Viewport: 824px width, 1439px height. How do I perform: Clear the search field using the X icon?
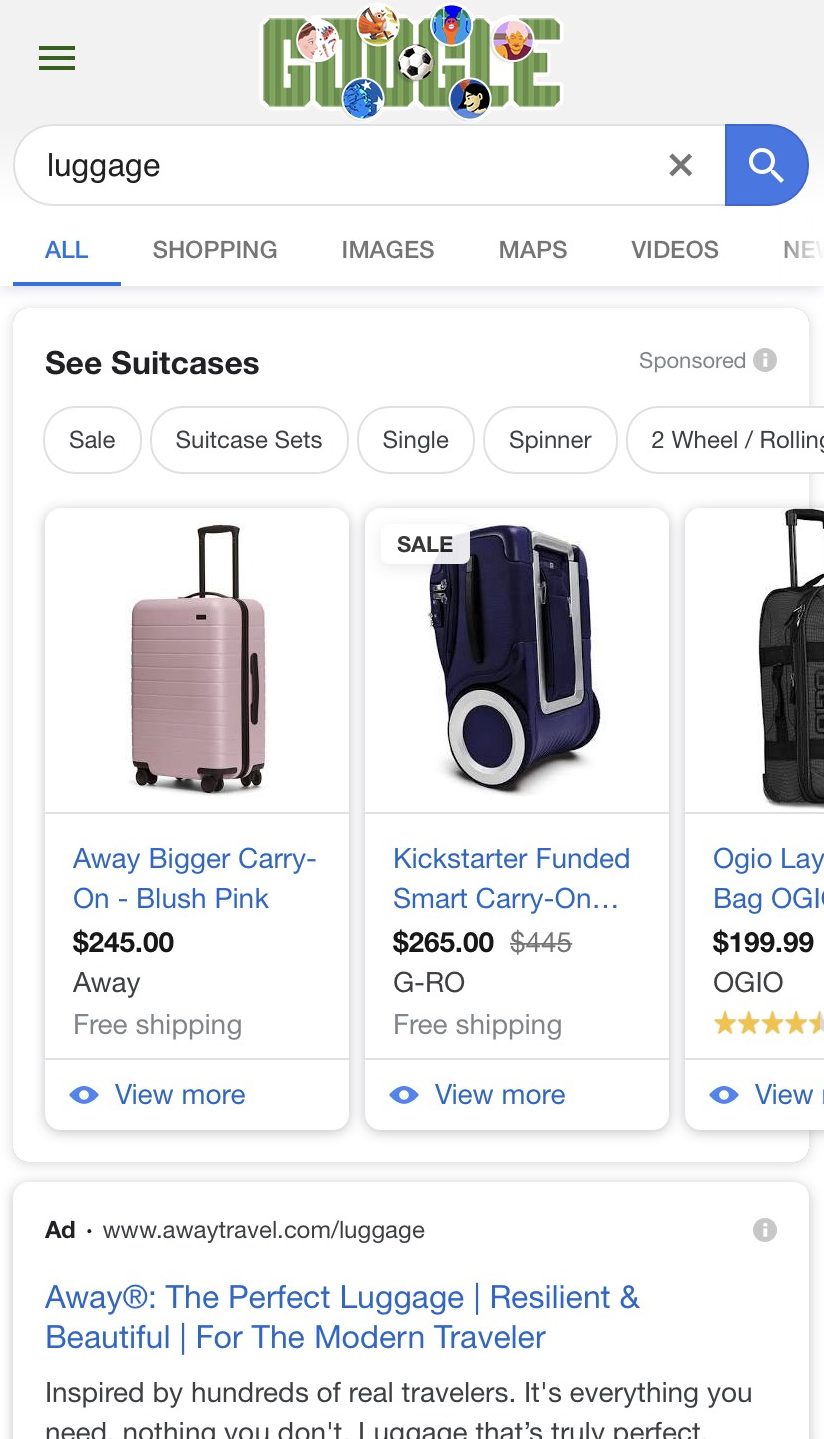[x=681, y=165]
